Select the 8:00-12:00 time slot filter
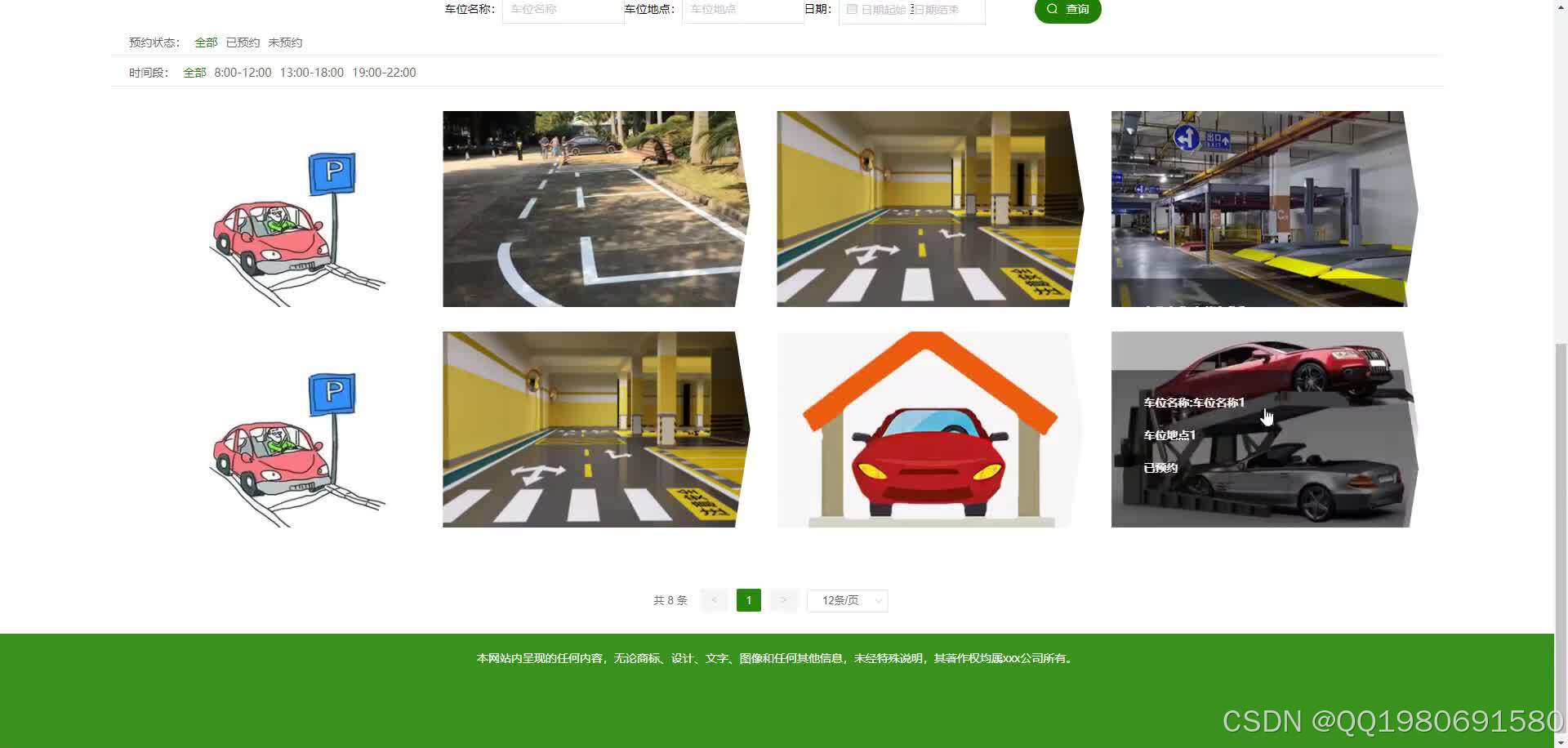Screen dimensions: 1568x748 [242, 72]
